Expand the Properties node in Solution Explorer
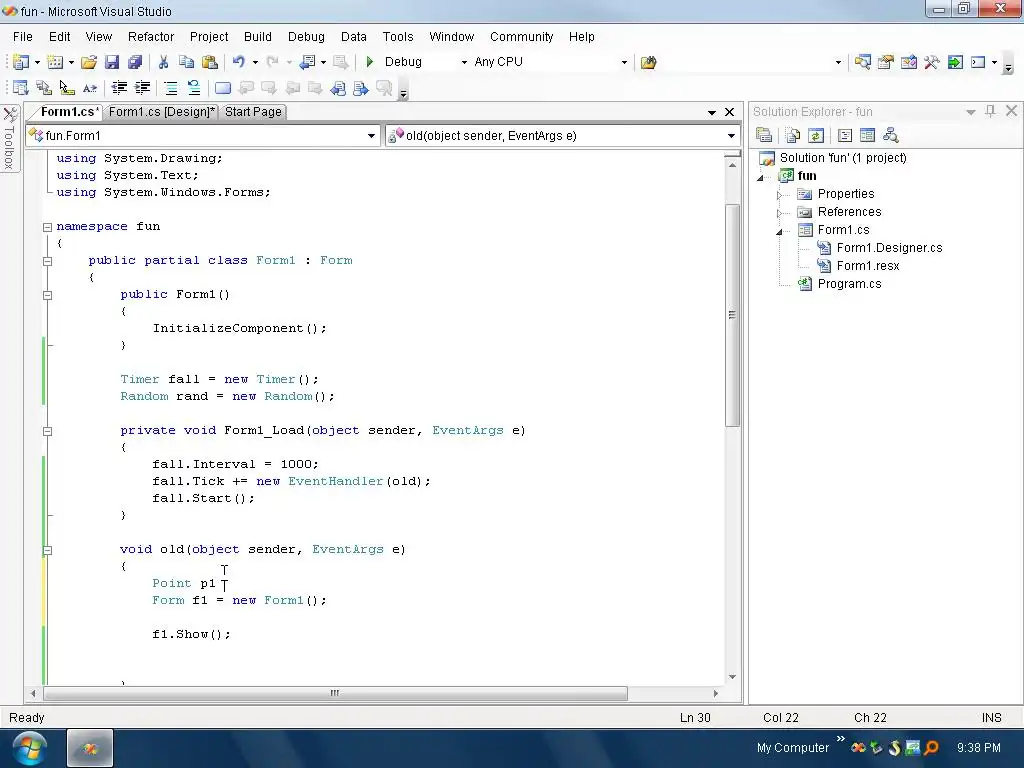This screenshot has width=1024, height=768. click(x=779, y=195)
